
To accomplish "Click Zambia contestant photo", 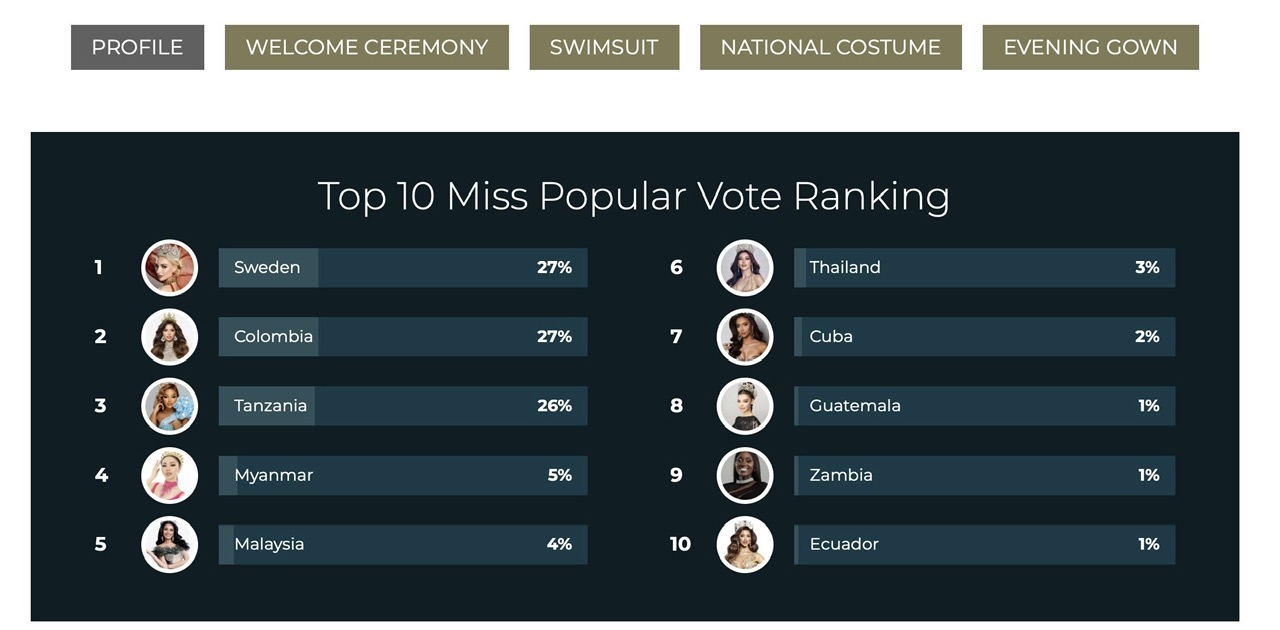I will click(745, 475).
